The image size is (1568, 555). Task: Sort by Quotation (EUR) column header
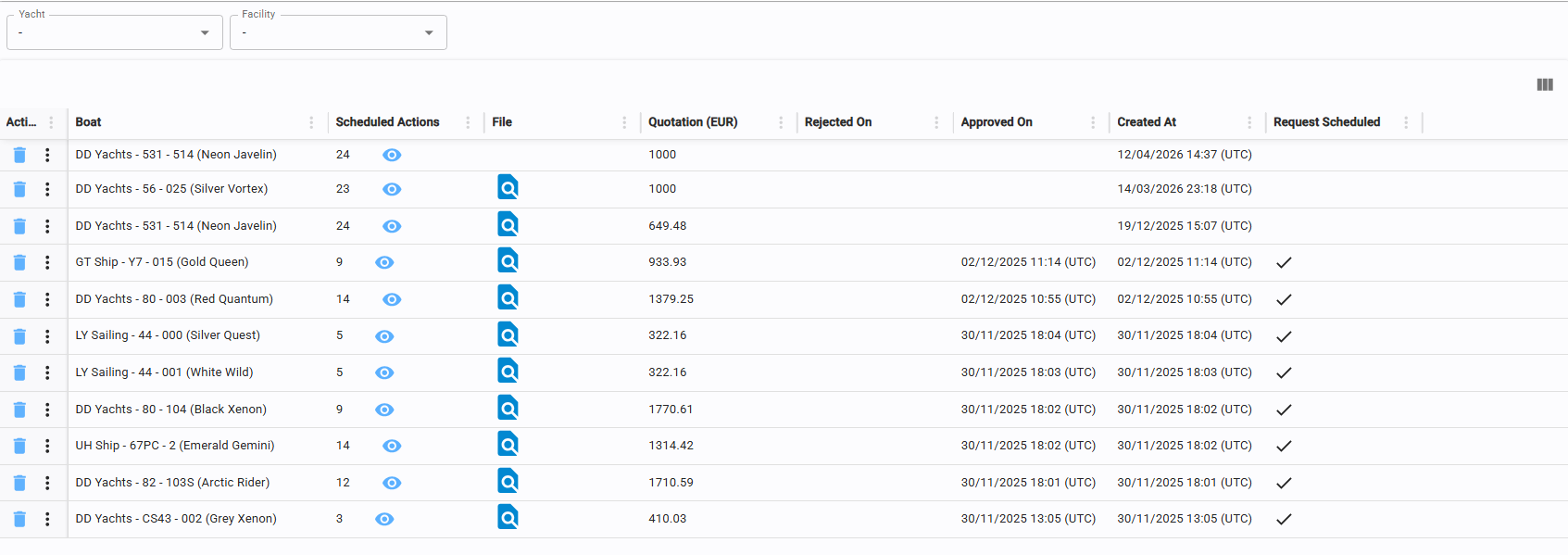pos(693,122)
